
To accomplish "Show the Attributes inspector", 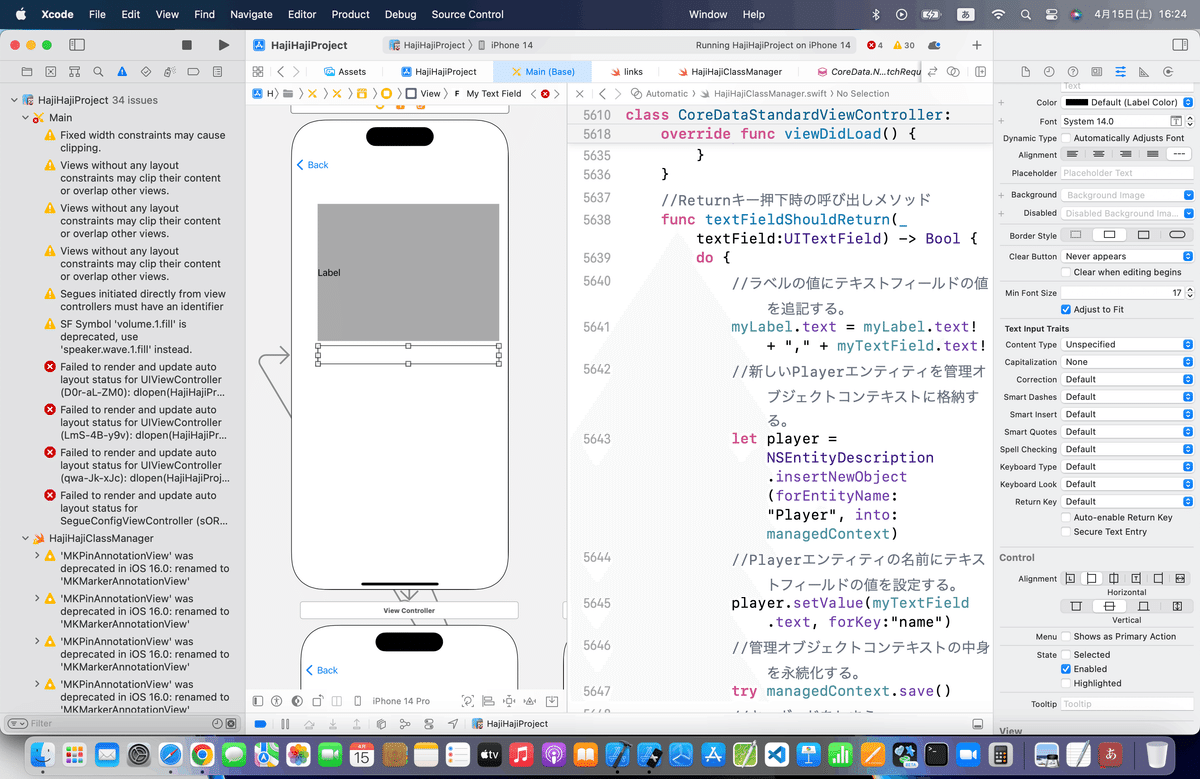I will tap(1120, 72).
